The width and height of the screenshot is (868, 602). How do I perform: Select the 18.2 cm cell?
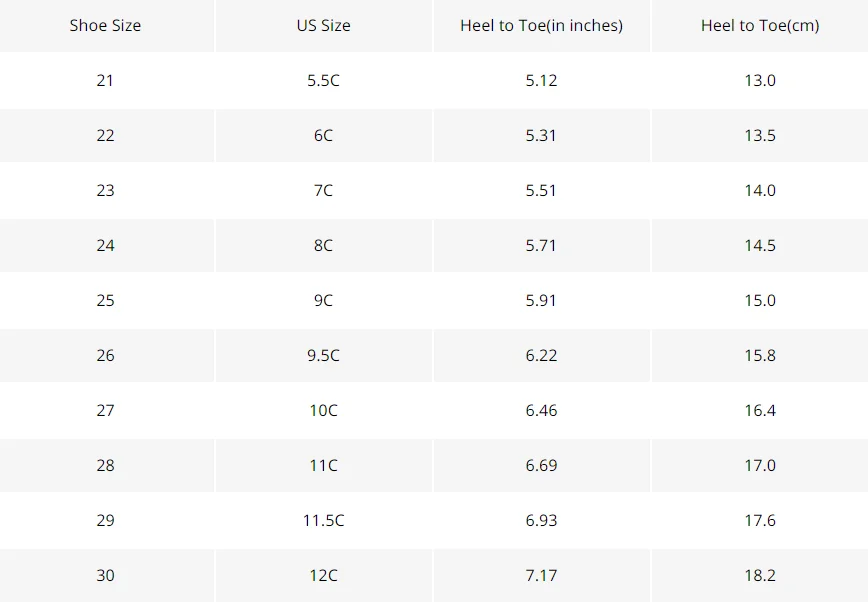pyautogui.click(x=760, y=575)
